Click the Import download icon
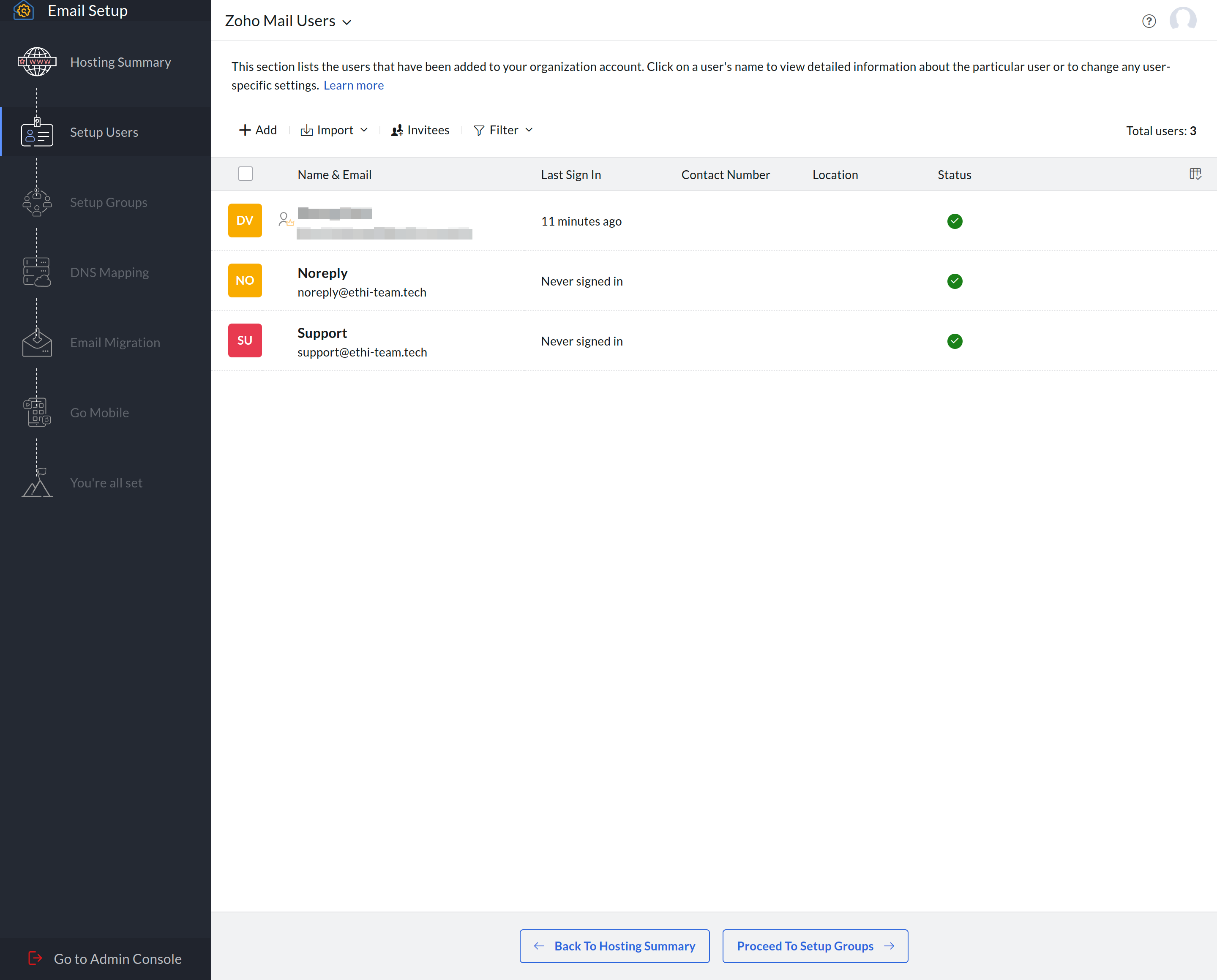The height and width of the screenshot is (980, 1217). (x=306, y=131)
